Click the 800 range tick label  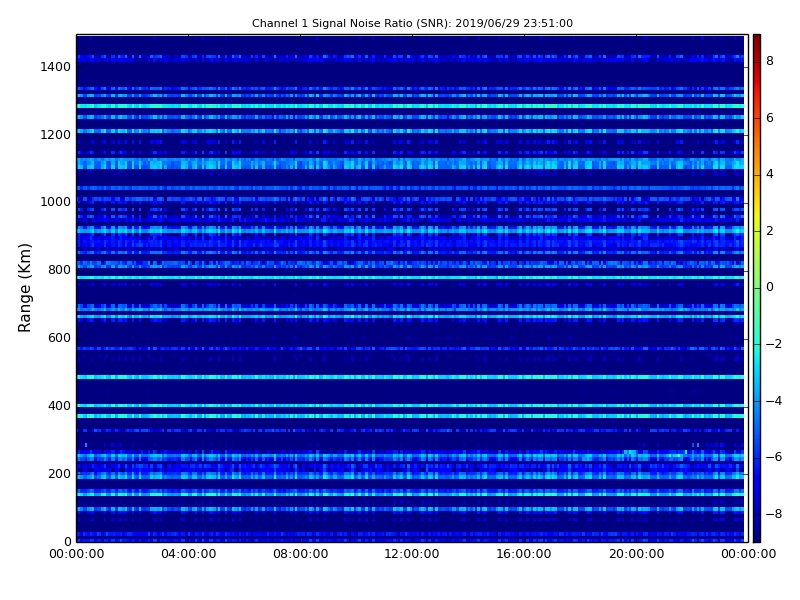[59, 270]
